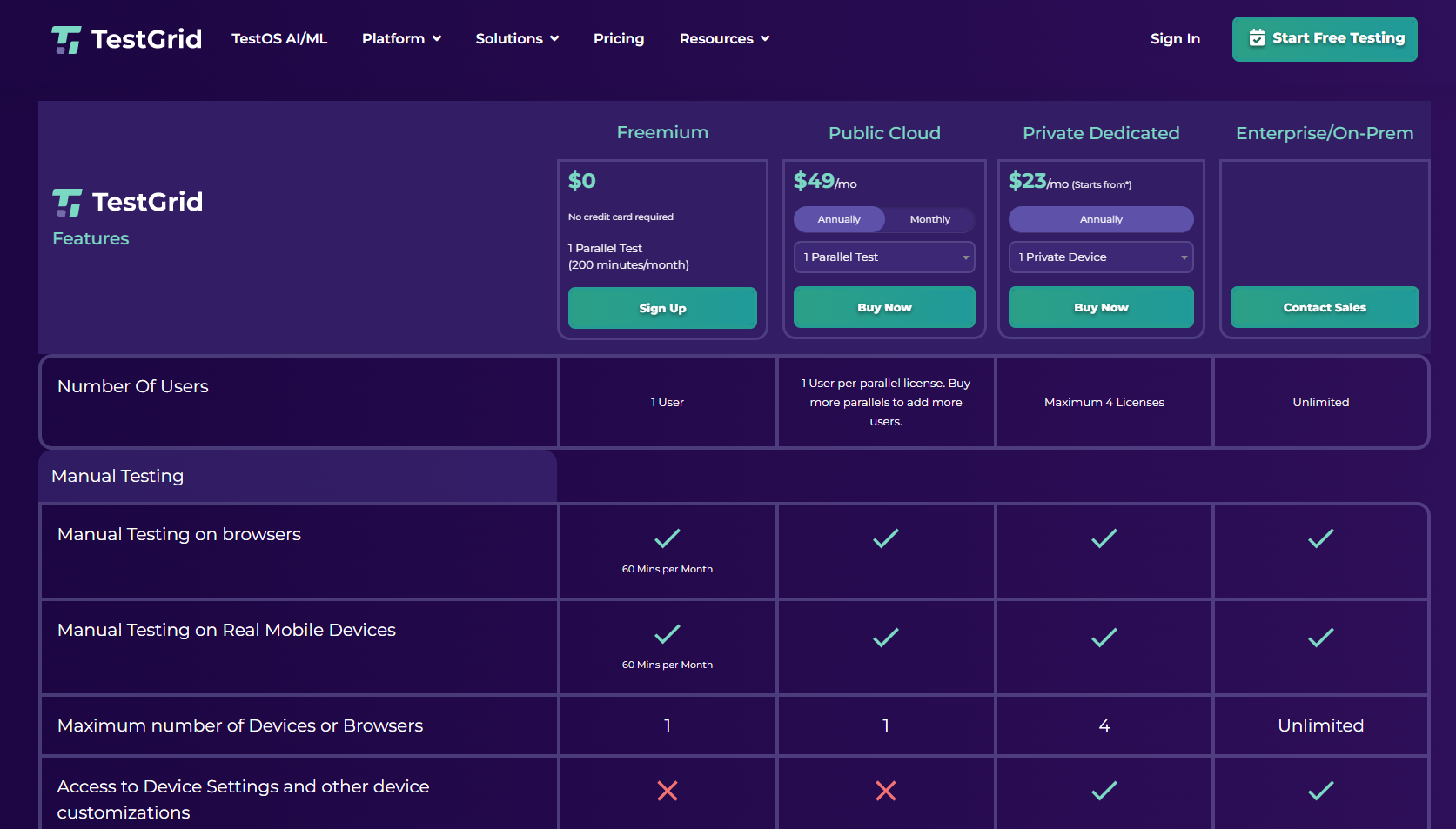Image resolution: width=1456 pixels, height=829 pixels.
Task: Switch Public Cloud billing to Annually
Action: 839,219
